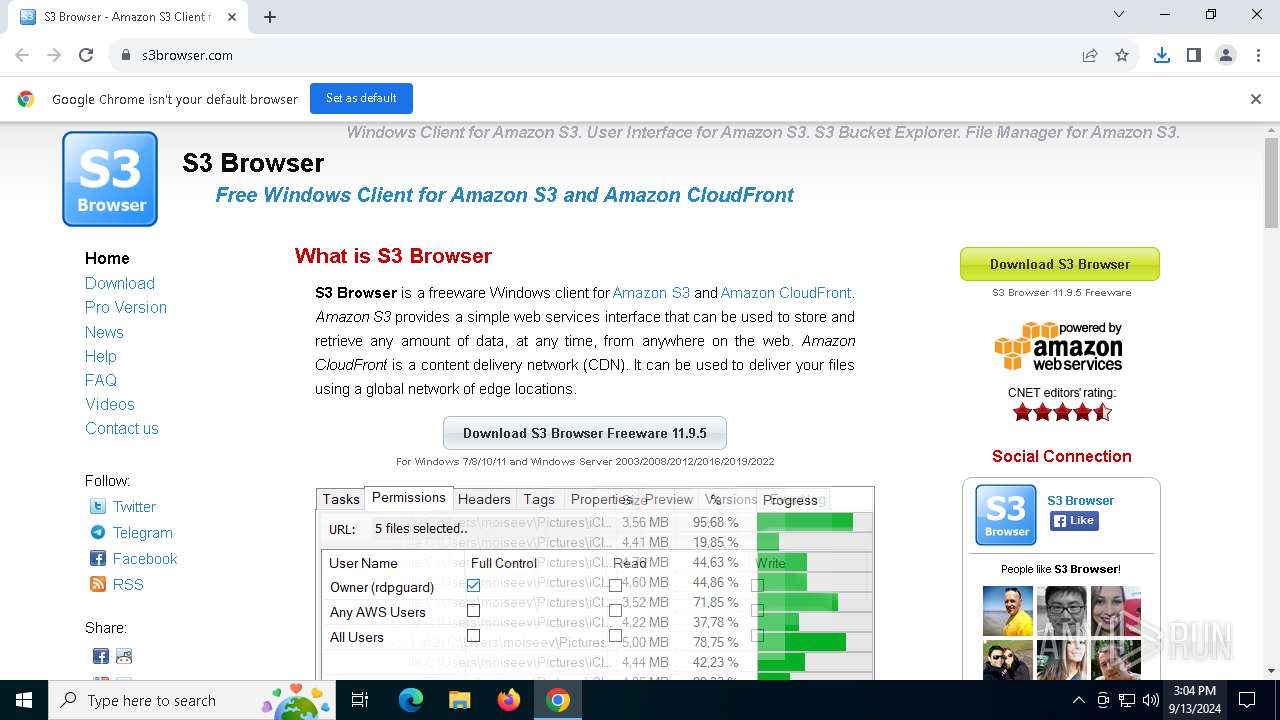Toggle Full Control for Any AWS Users
Viewport: 1280px width, 720px height.
[473, 610]
